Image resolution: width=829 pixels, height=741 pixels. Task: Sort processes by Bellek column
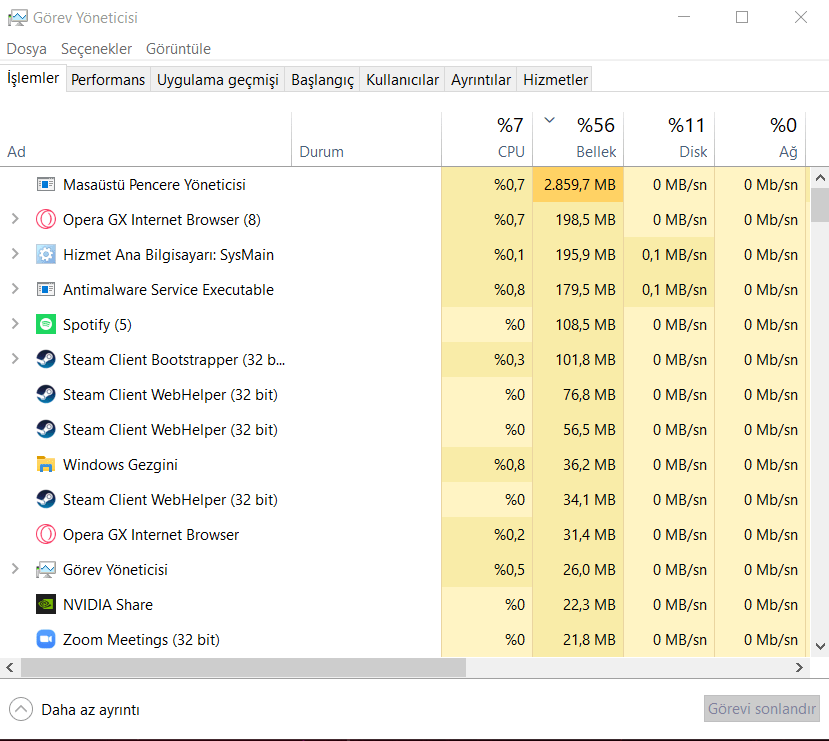[x=578, y=140]
